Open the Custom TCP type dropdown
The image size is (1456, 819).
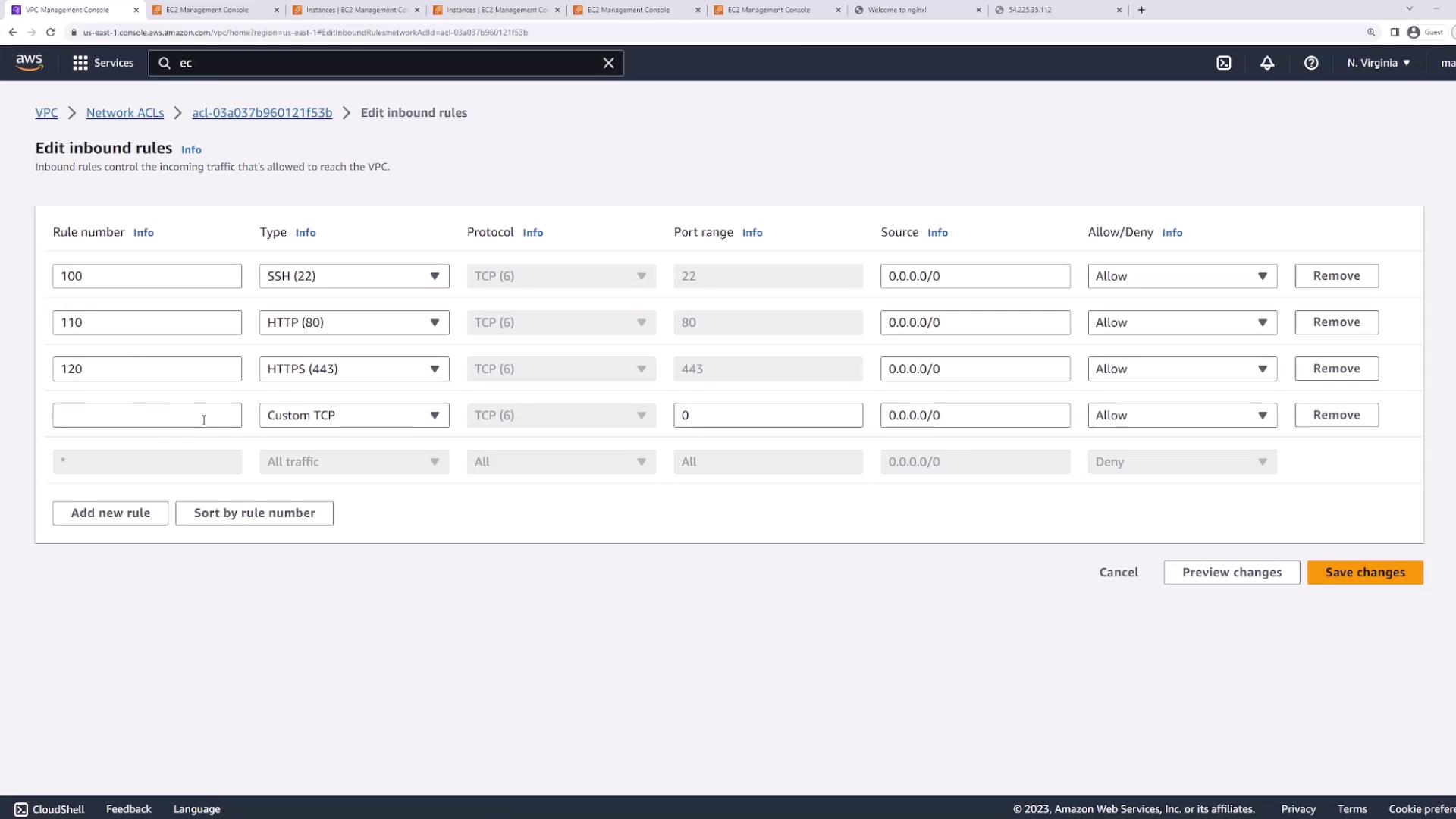(x=354, y=416)
